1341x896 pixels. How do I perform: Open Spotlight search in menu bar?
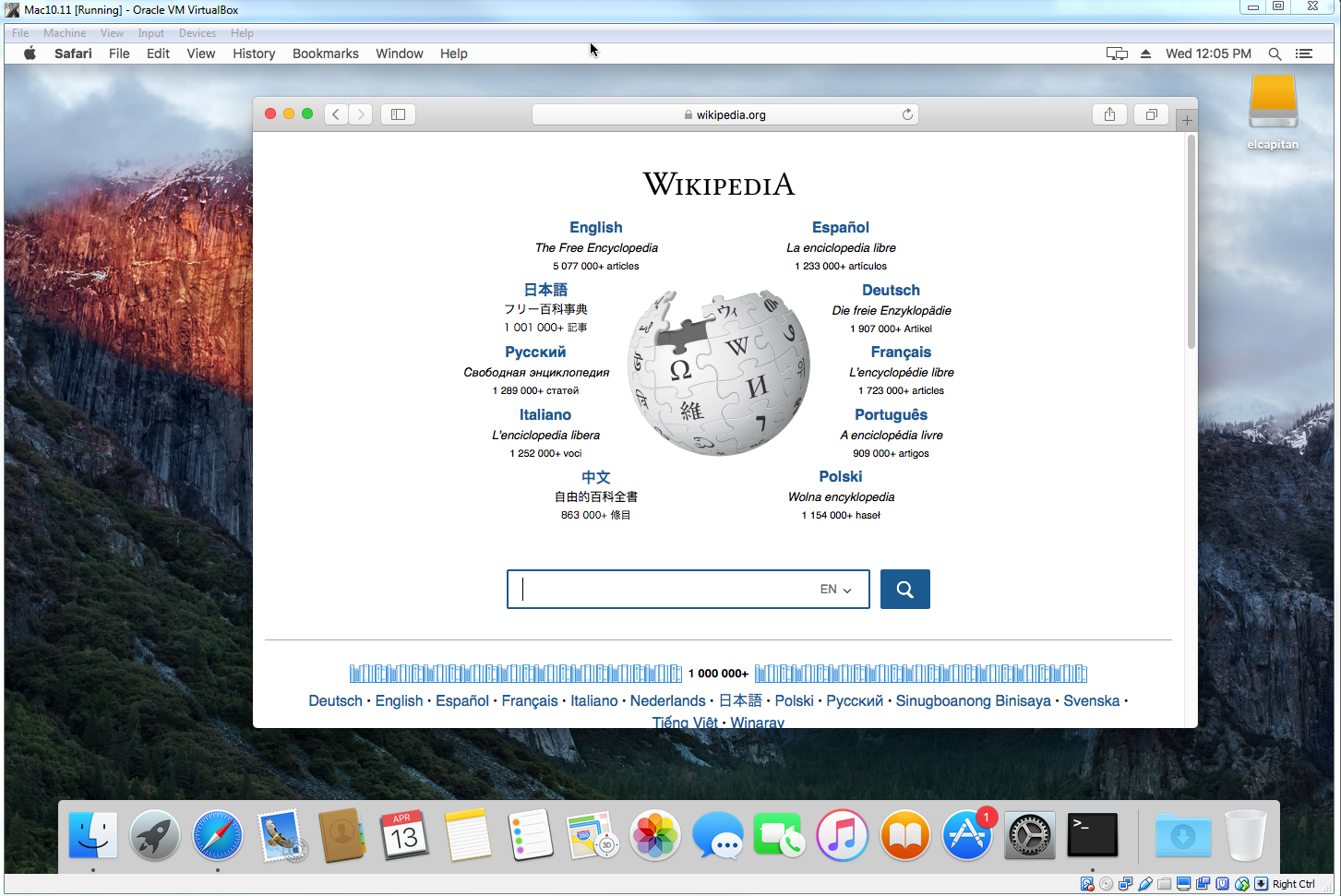click(1275, 54)
